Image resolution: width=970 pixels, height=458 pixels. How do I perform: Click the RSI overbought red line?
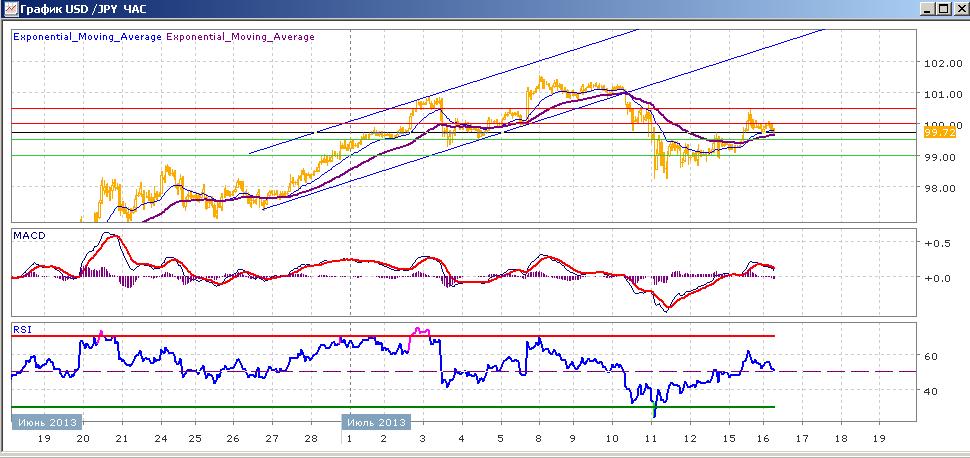393,336
